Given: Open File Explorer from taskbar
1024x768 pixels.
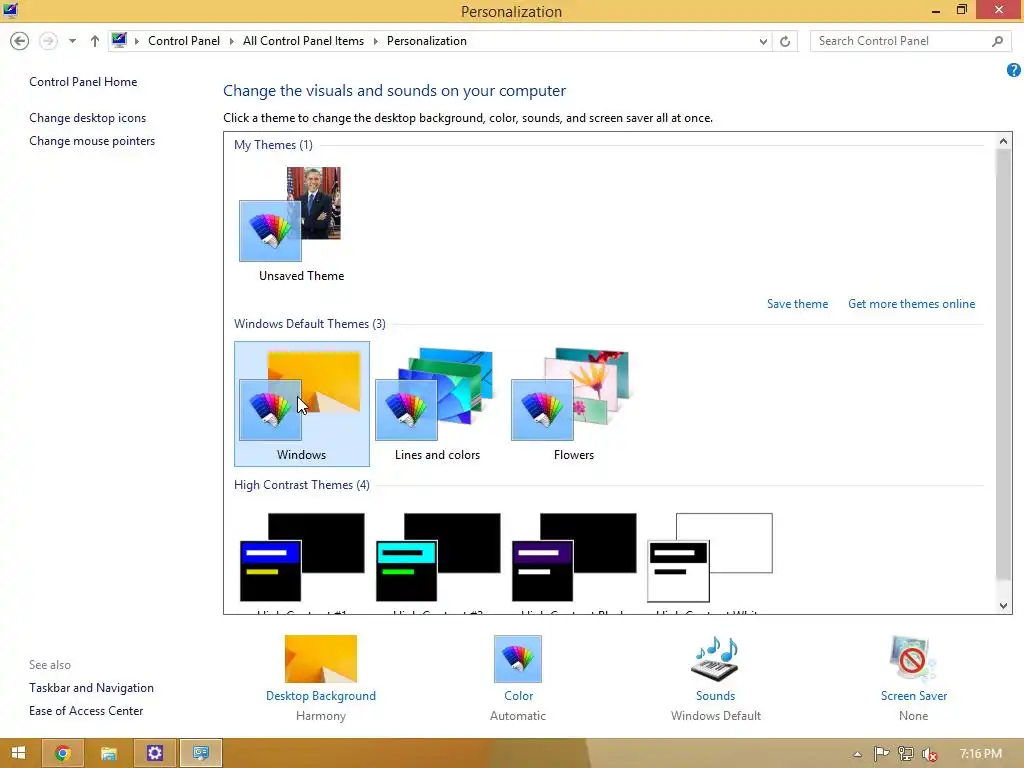Looking at the screenshot, I should click(108, 753).
